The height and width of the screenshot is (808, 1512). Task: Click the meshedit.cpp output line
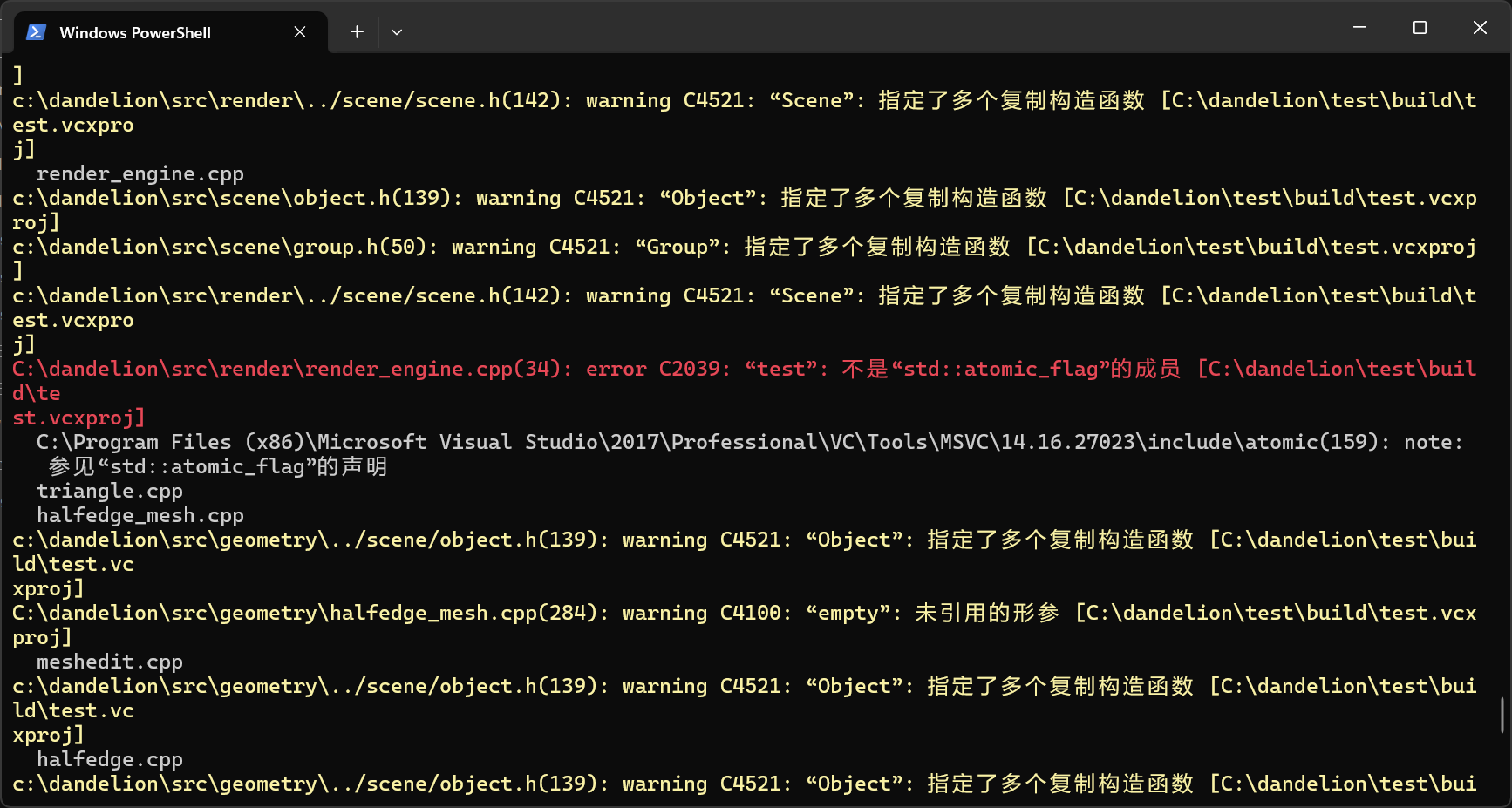coord(109,662)
